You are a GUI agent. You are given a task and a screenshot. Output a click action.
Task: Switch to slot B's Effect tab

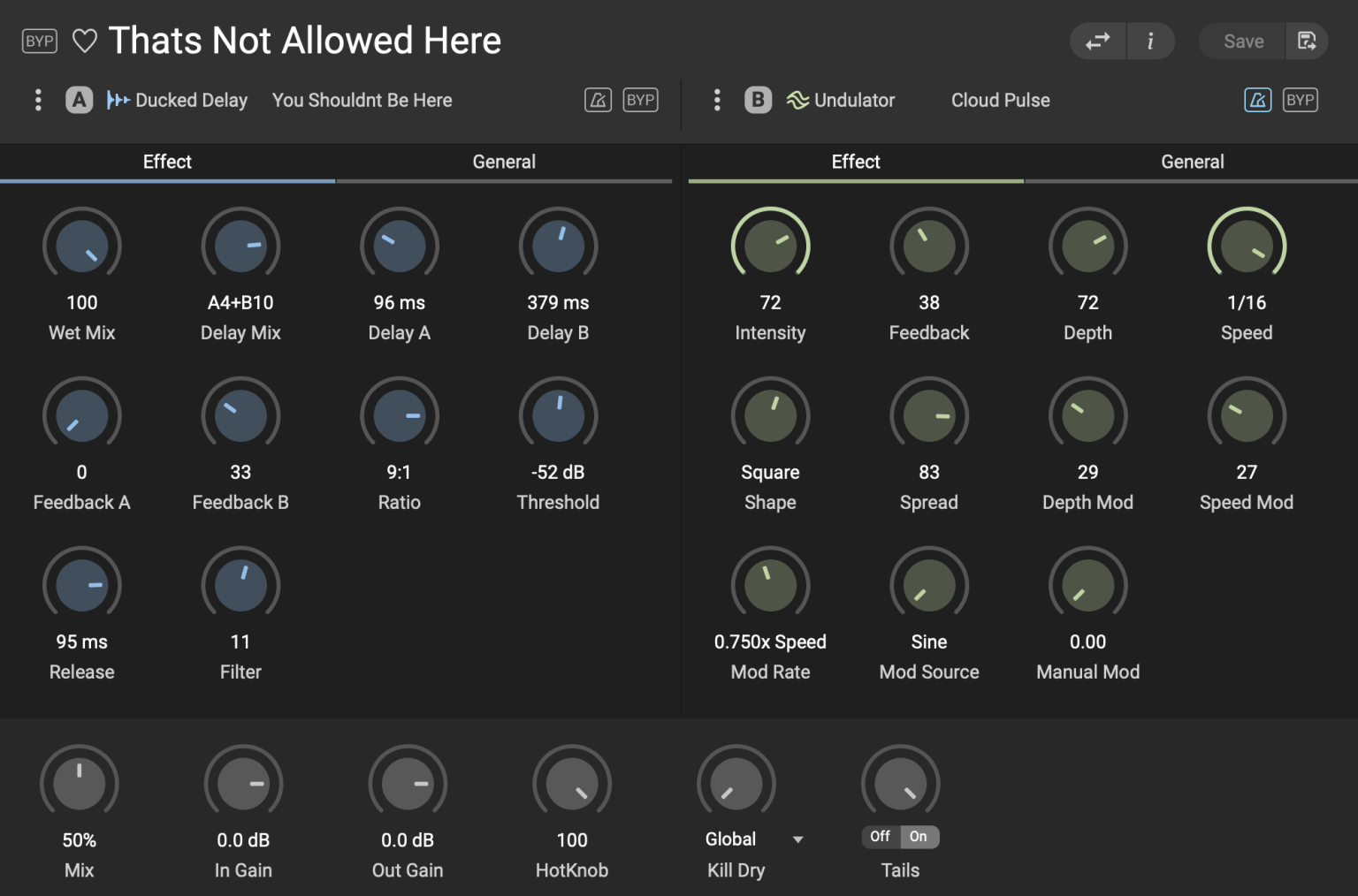click(x=856, y=163)
